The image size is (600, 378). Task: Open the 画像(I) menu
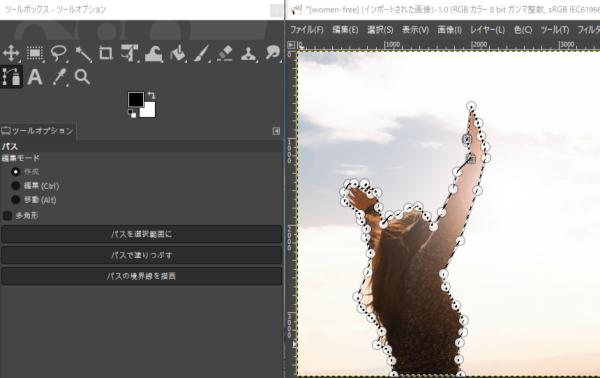(x=450, y=29)
